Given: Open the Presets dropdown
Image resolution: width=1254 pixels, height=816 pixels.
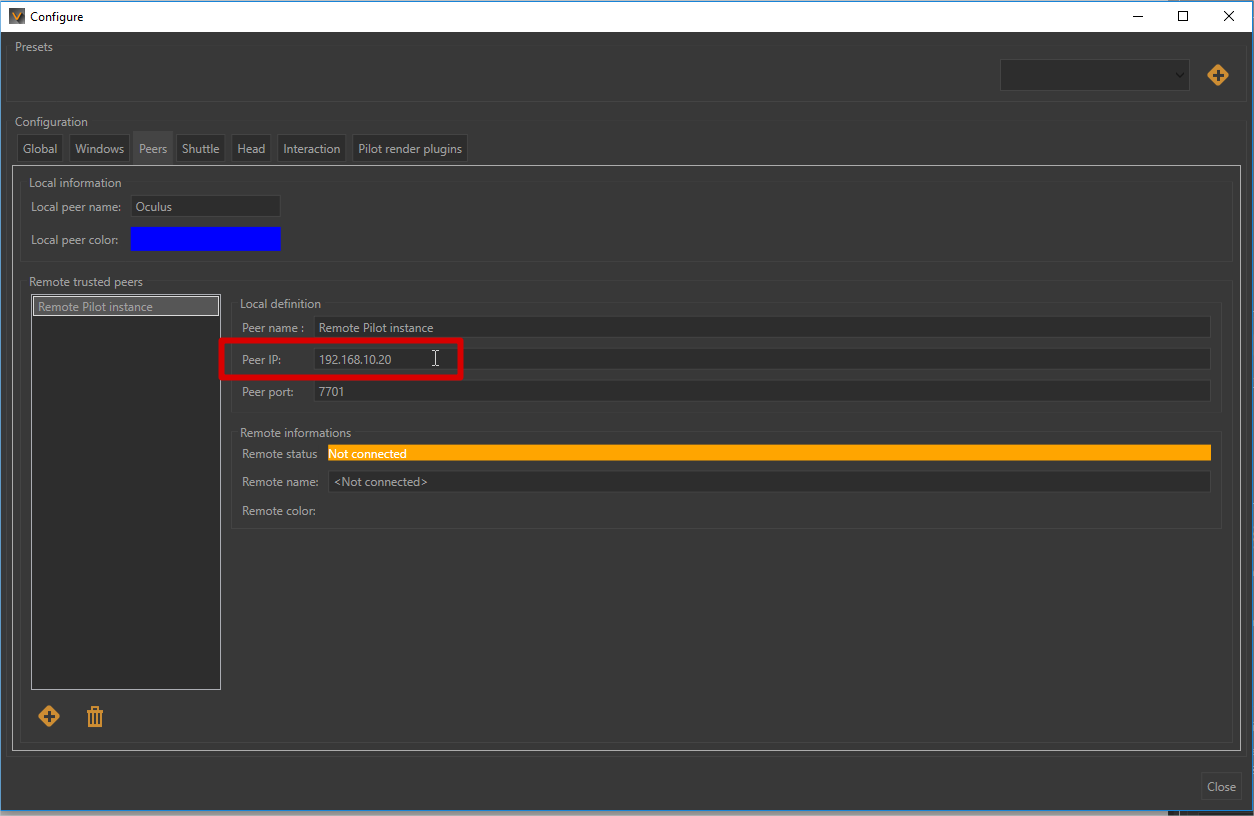Looking at the screenshot, I should point(1094,75).
